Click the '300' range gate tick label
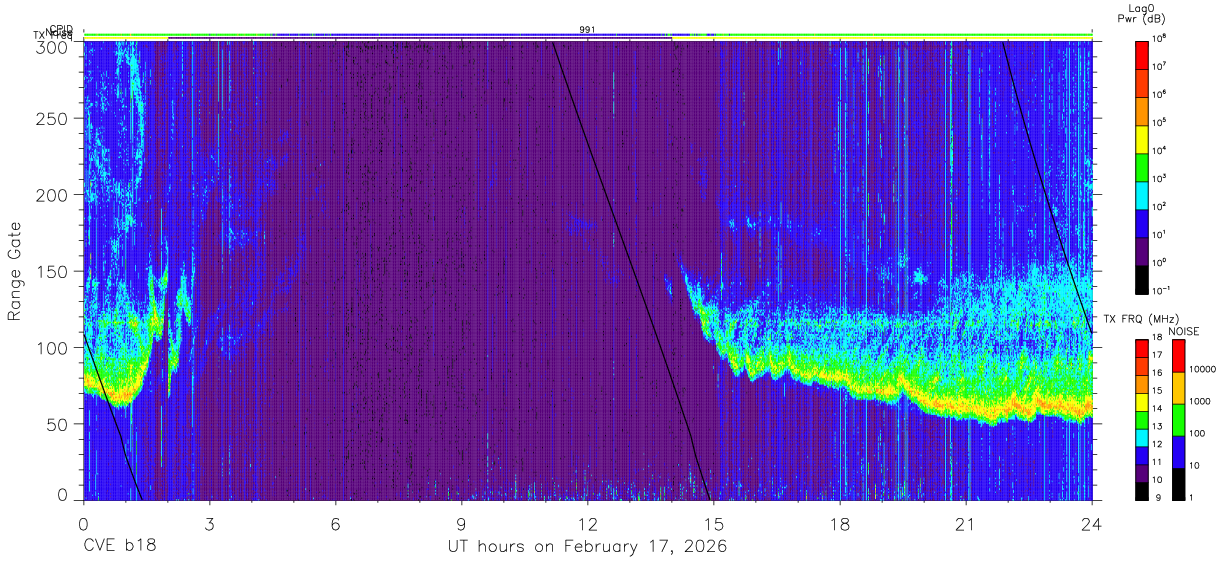This screenshot has width=1228, height=567. (52, 46)
